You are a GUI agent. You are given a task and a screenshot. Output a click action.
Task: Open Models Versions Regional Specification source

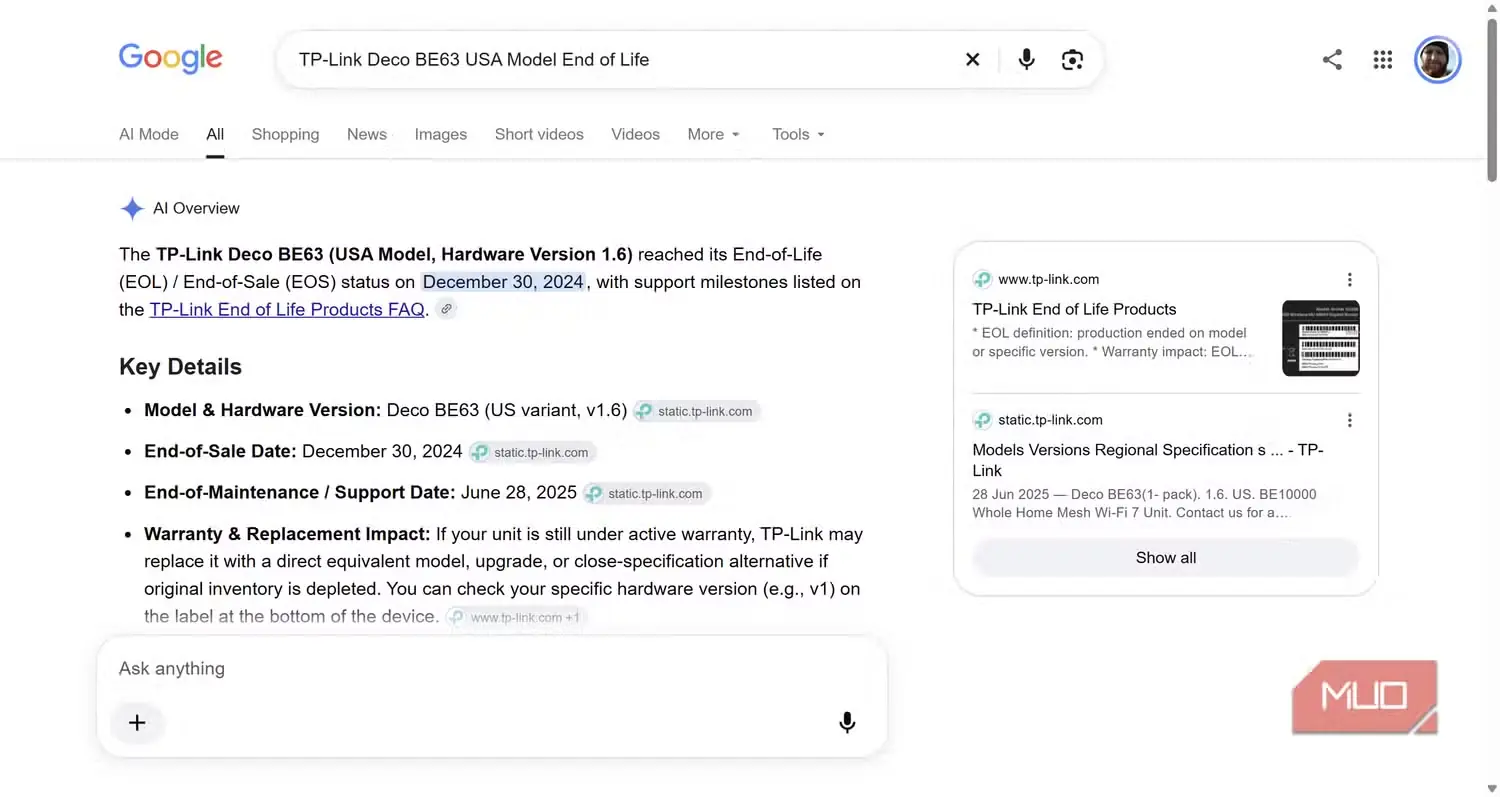point(1148,460)
